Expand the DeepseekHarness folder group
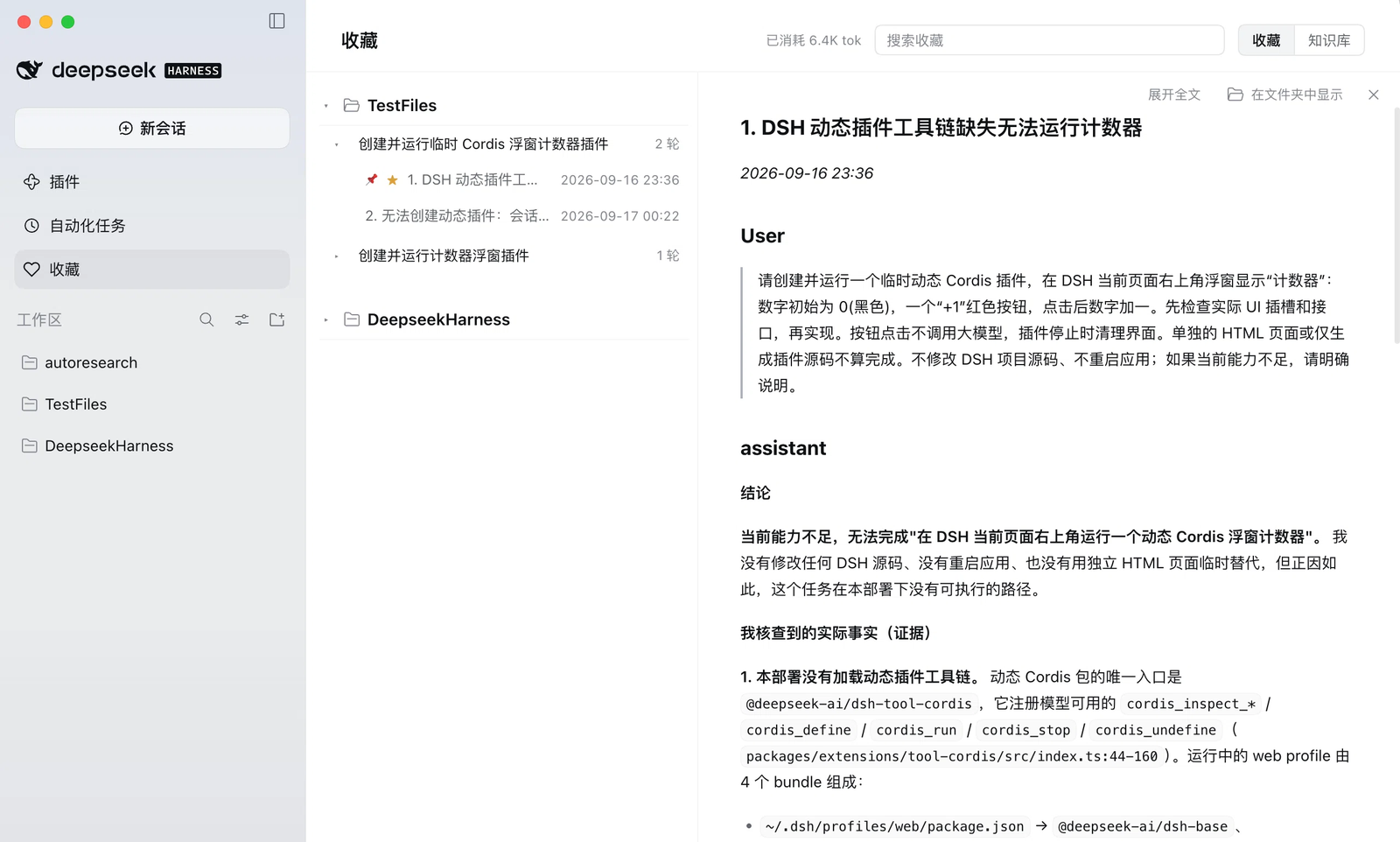 coord(326,320)
